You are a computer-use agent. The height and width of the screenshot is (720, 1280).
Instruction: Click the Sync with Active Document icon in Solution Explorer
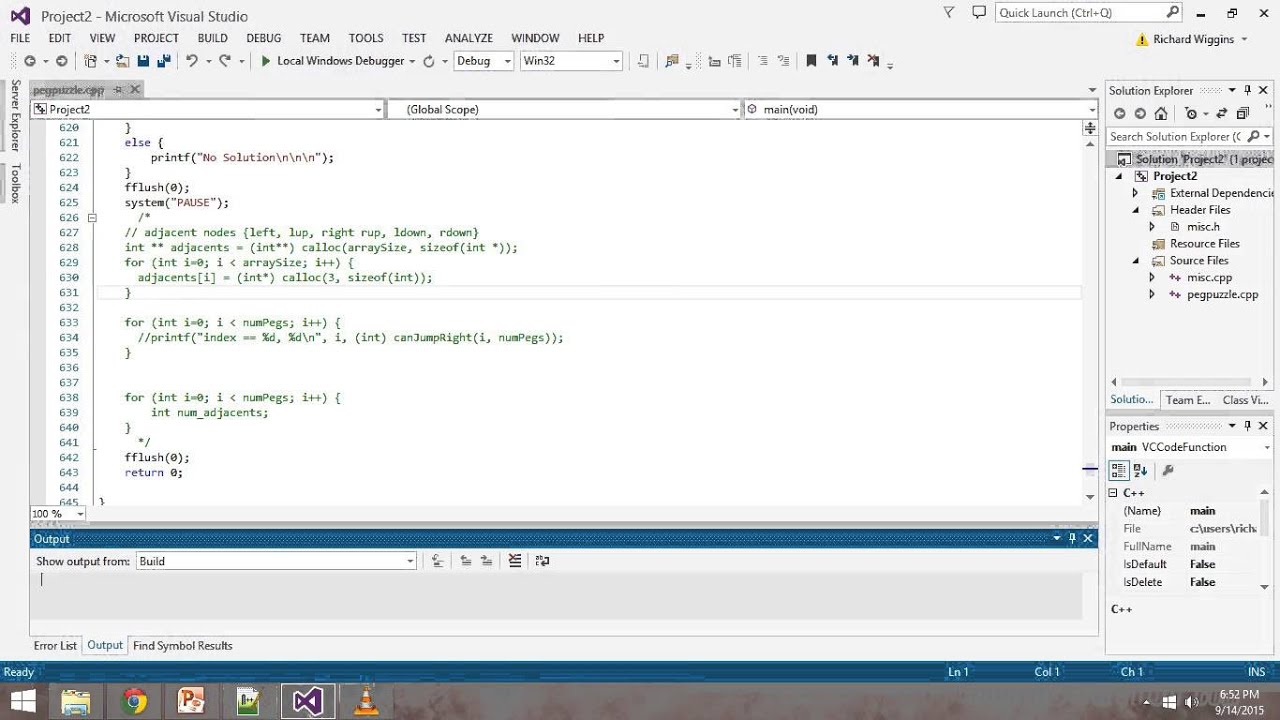click(1221, 113)
